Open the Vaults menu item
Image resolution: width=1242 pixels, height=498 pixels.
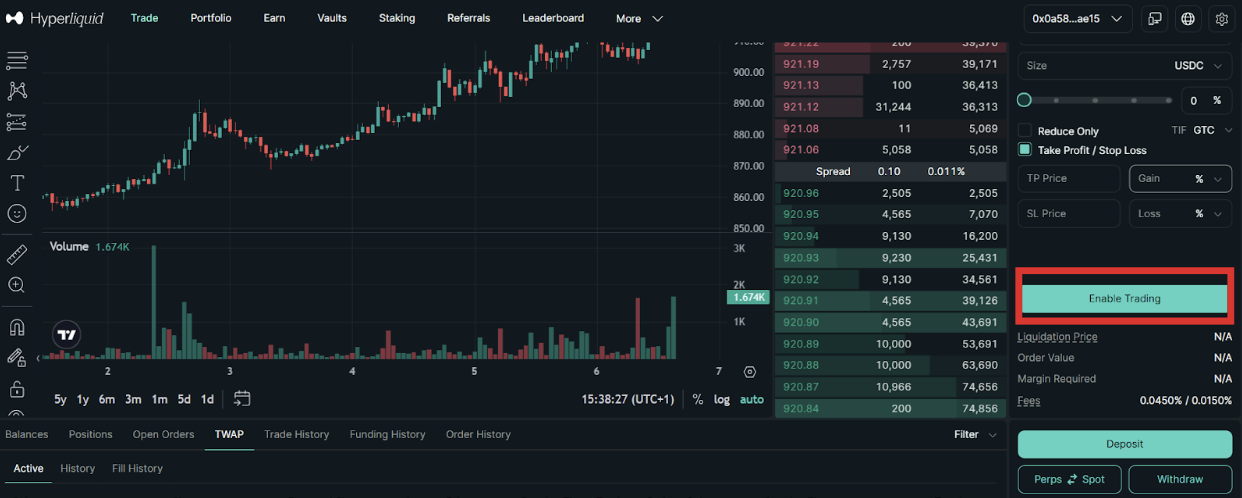tap(332, 18)
